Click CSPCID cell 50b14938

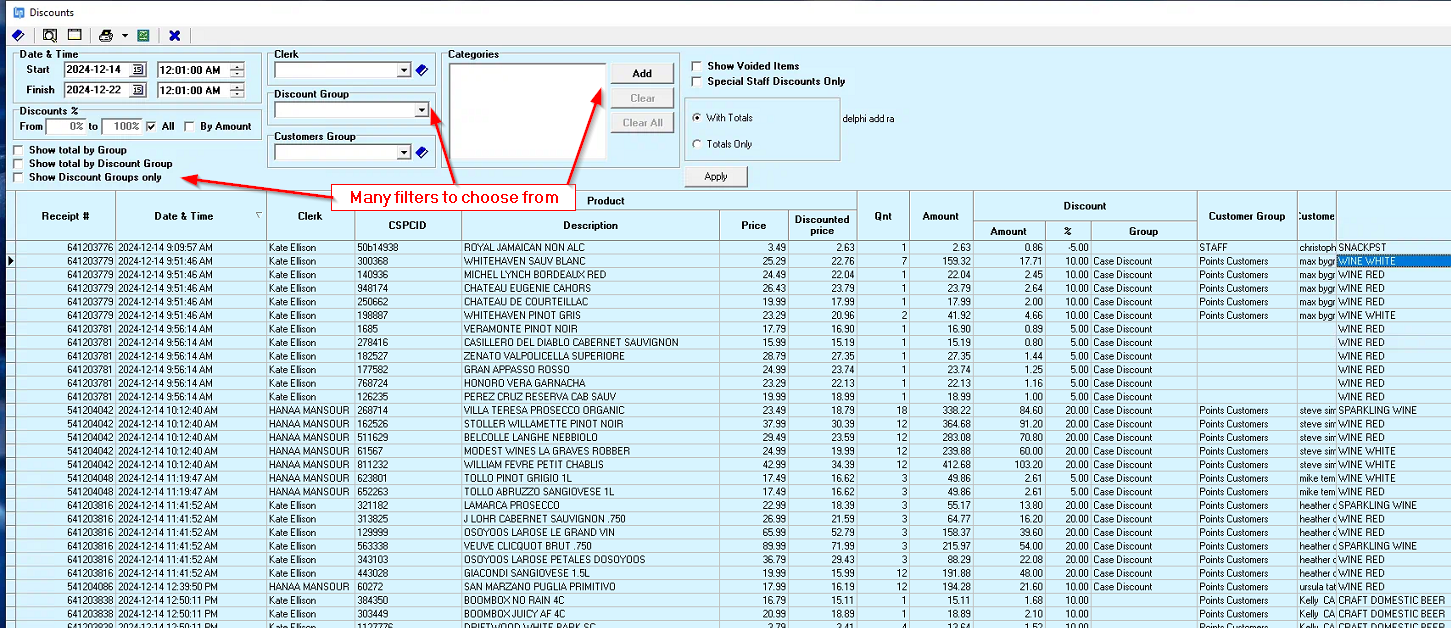click(407, 247)
